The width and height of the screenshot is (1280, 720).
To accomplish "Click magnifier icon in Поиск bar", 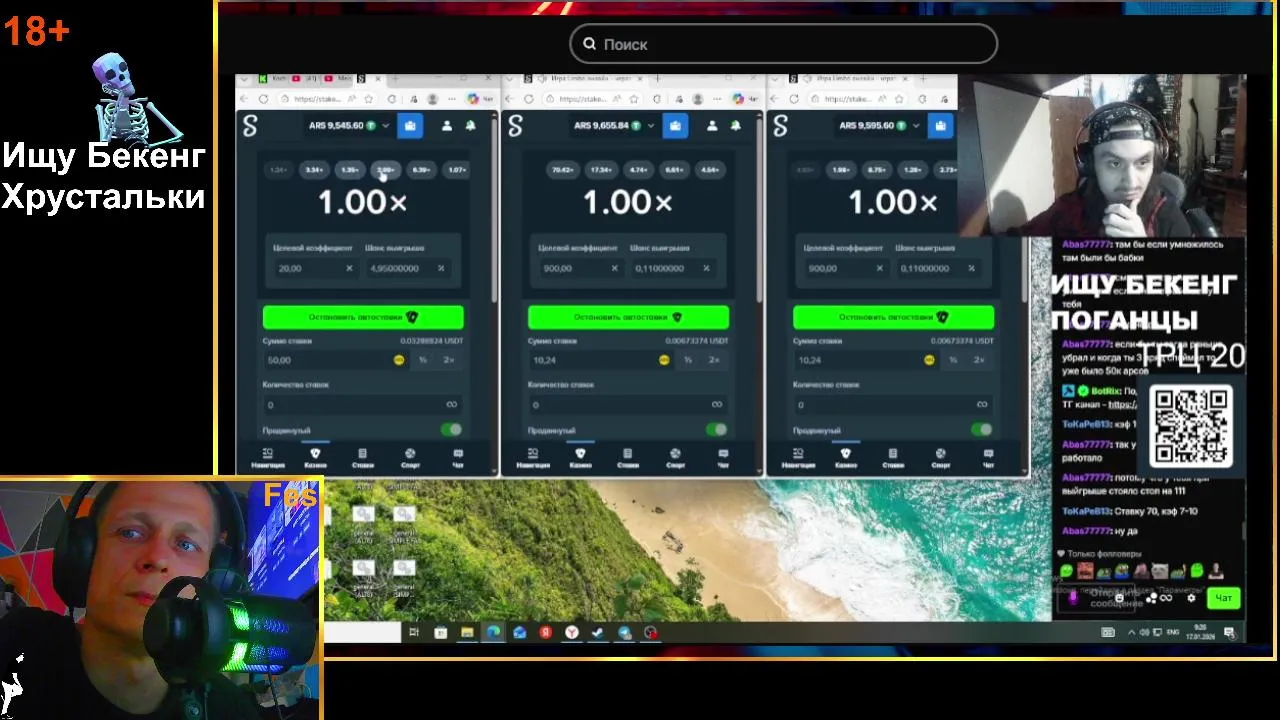I will tap(589, 44).
